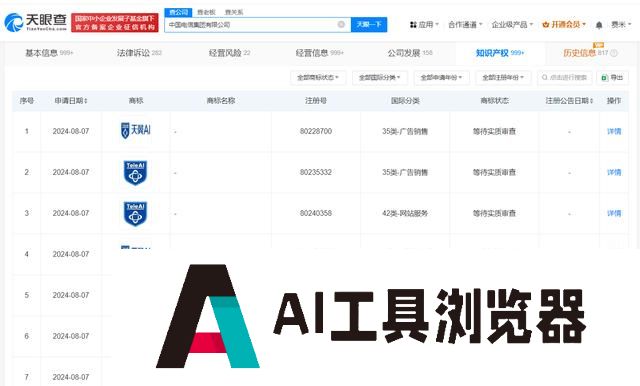This screenshot has height=386, width=640.
Task: Expand the 全部国际分类 dropdown filter
Action: 380,78
